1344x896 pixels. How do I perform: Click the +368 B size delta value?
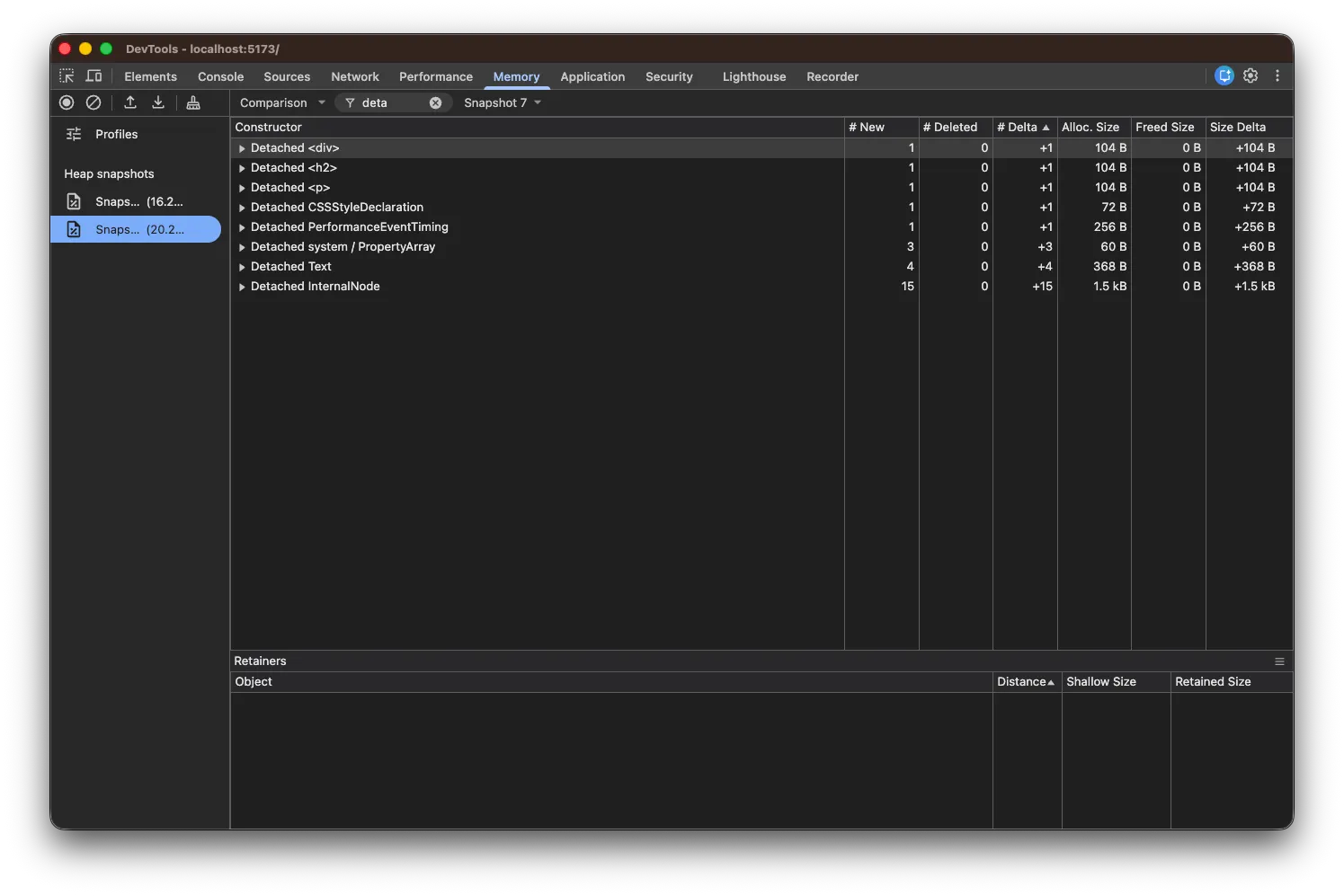[x=1254, y=267]
